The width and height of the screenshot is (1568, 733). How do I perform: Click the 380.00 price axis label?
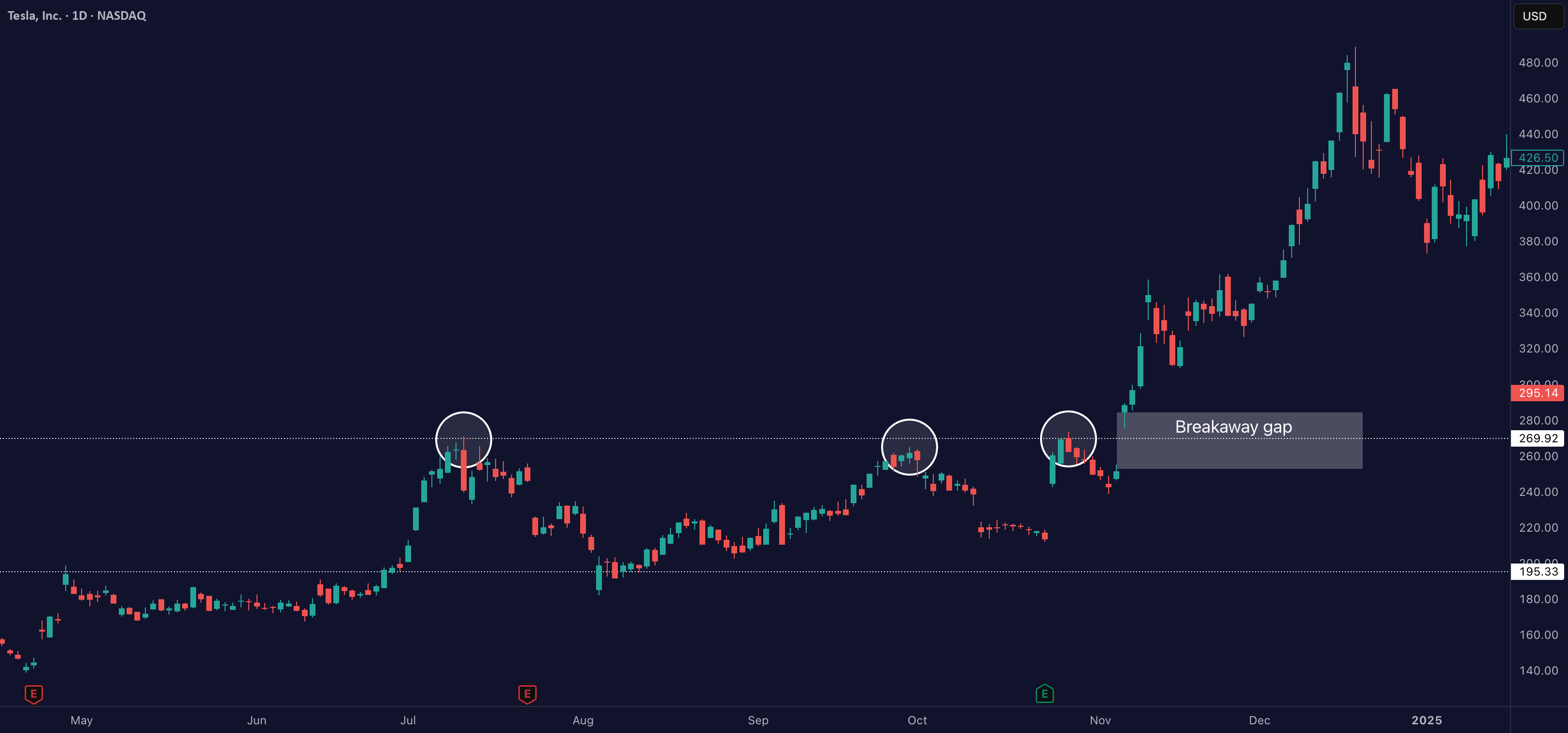click(x=1538, y=241)
